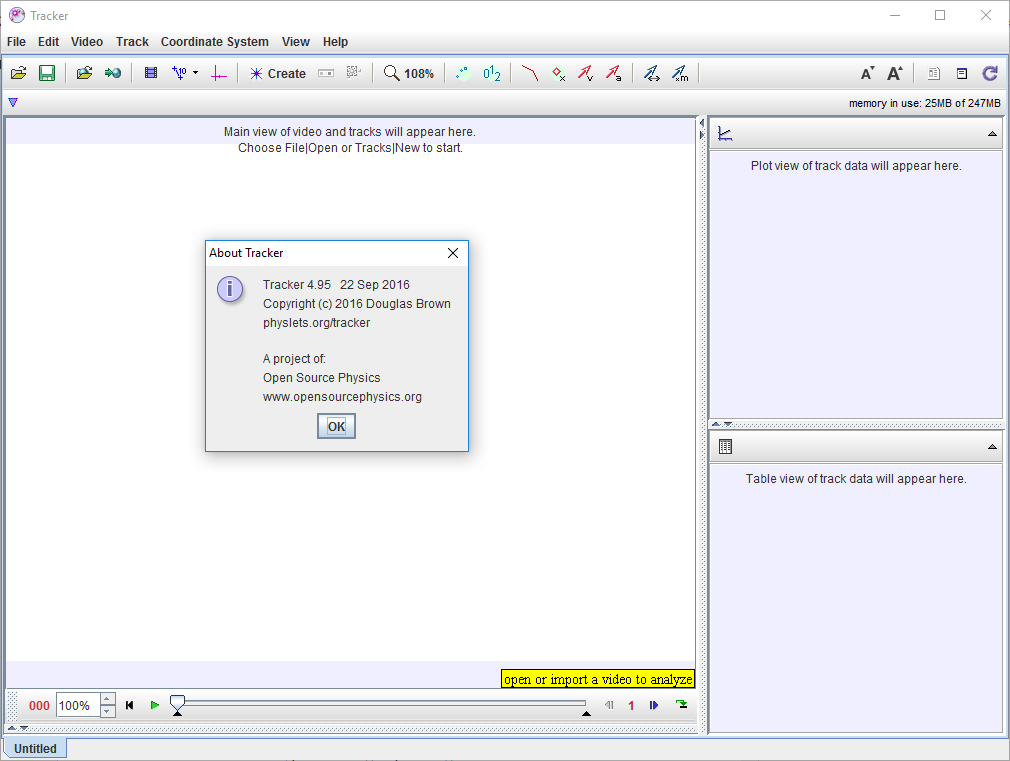Screen dimensions: 1010x761
Task: Reset video to the start frame
Action: pyautogui.click(x=129, y=706)
